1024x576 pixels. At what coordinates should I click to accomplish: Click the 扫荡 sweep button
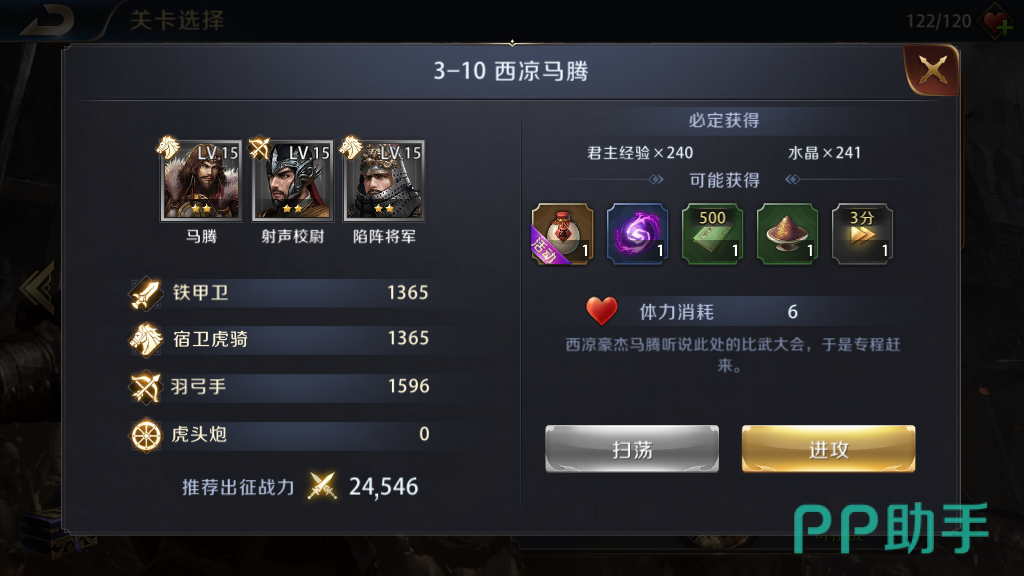click(x=632, y=449)
